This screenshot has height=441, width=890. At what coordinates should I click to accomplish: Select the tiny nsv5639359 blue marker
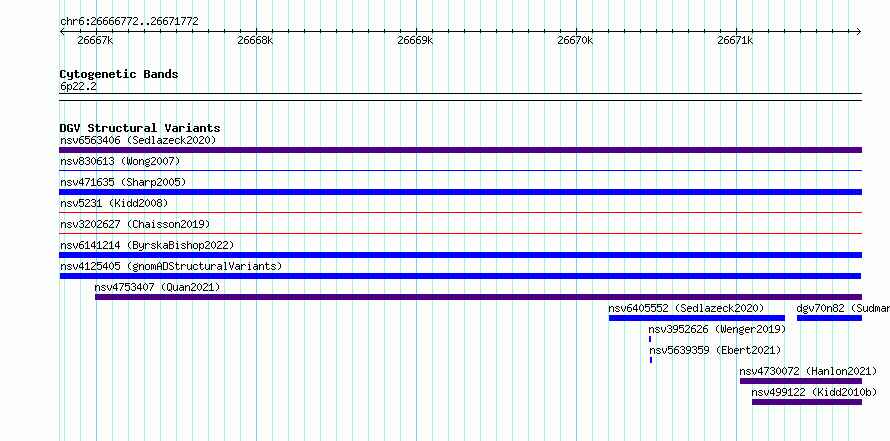click(x=651, y=360)
